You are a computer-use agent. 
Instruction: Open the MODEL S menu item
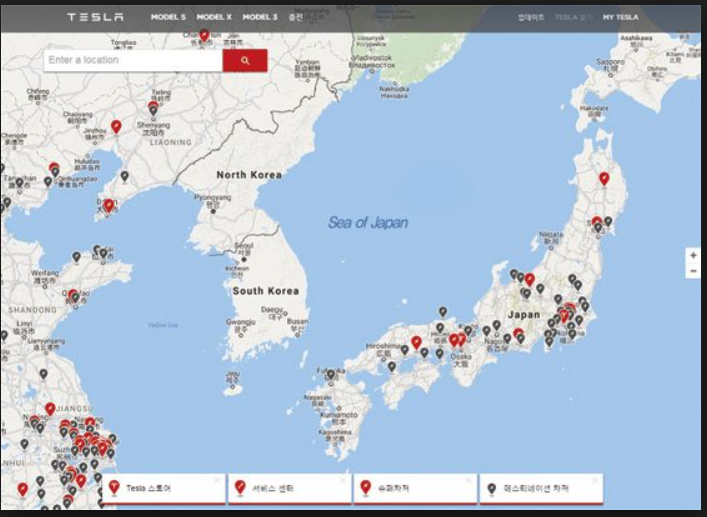pyautogui.click(x=168, y=17)
